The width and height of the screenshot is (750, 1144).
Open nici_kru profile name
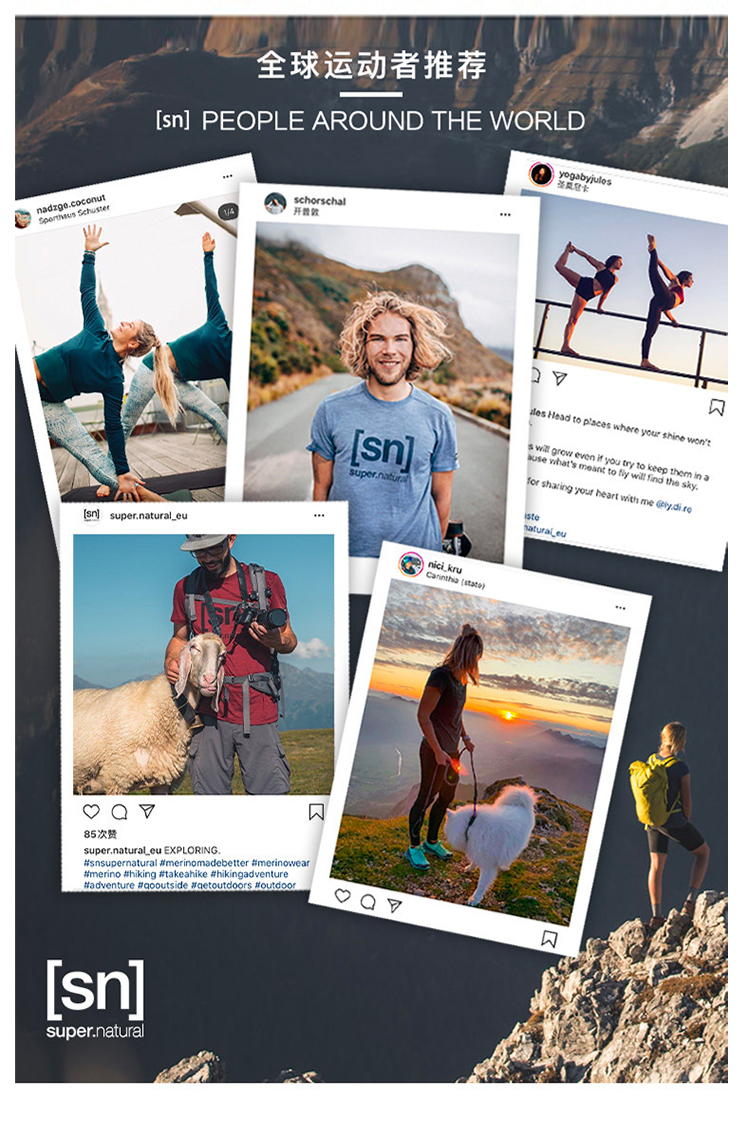pos(445,567)
